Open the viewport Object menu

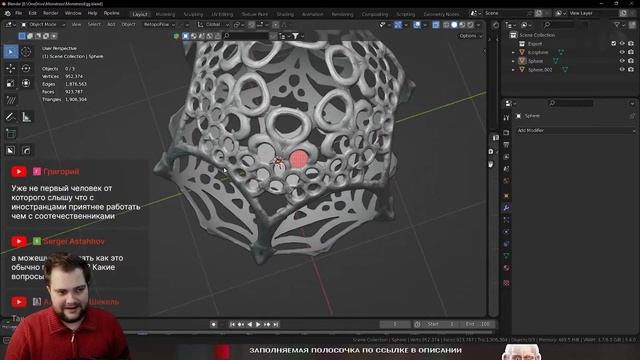tap(128, 24)
